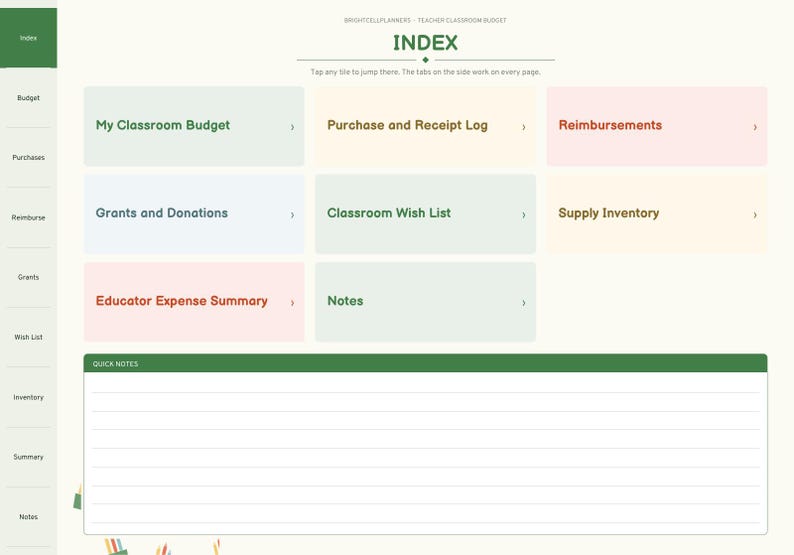This screenshot has width=794, height=555.
Task: Click the Quick Notes header bar
Action: tap(425, 364)
